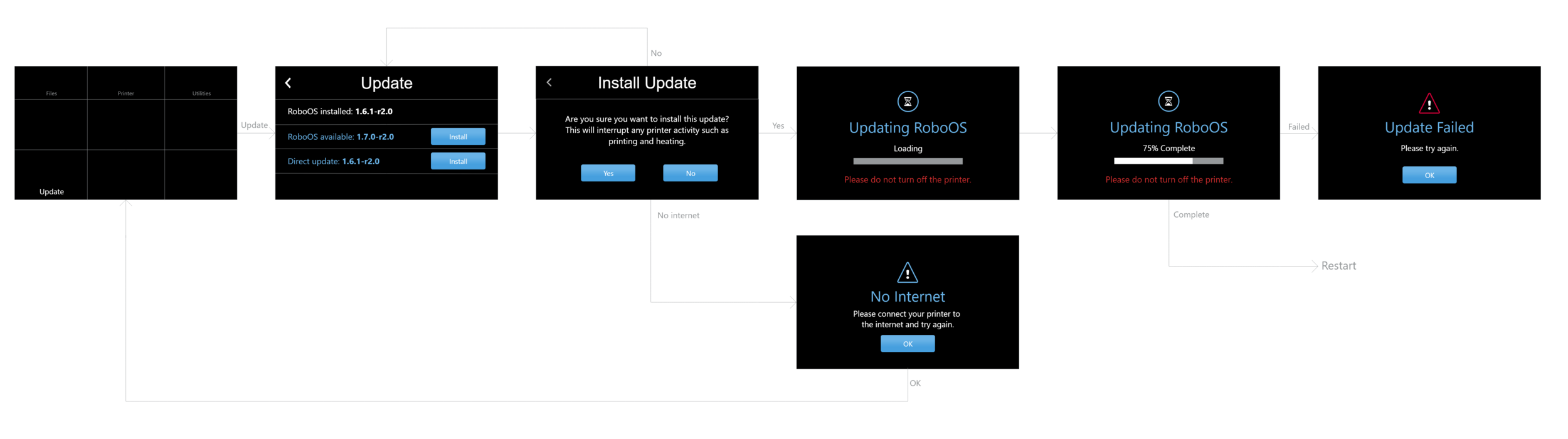1568x439 pixels.
Task: Go back using the Update screen chevron
Action: pyautogui.click(x=288, y=83)
